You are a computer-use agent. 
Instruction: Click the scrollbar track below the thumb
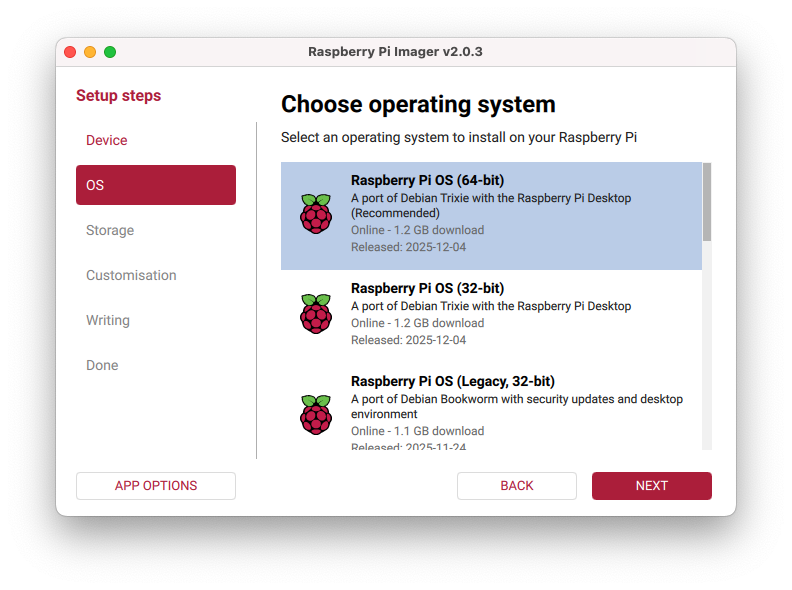tap(707, 350)
